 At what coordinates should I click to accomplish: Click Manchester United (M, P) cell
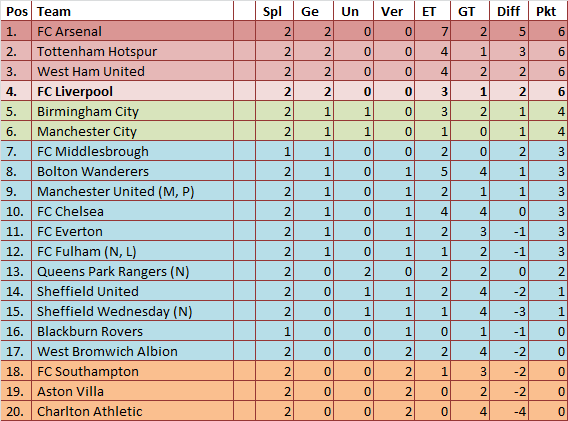(x=133, y=191)
